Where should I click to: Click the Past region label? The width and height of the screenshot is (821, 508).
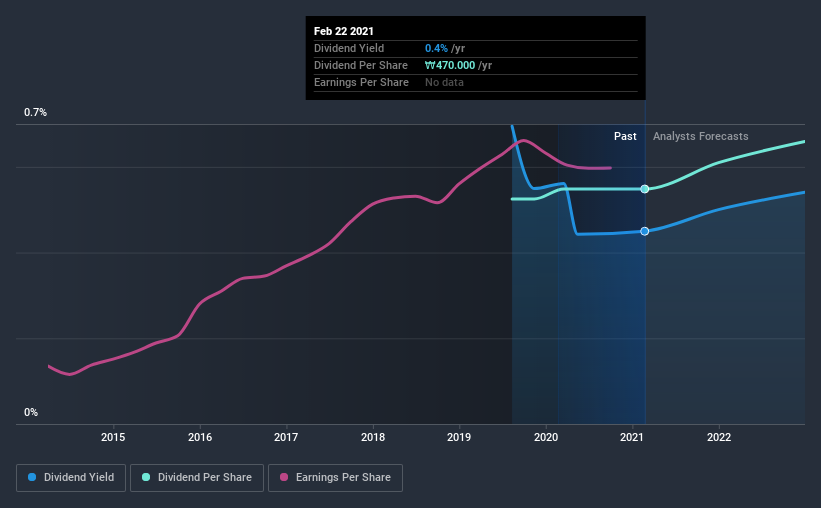click(x=625, y=136)
